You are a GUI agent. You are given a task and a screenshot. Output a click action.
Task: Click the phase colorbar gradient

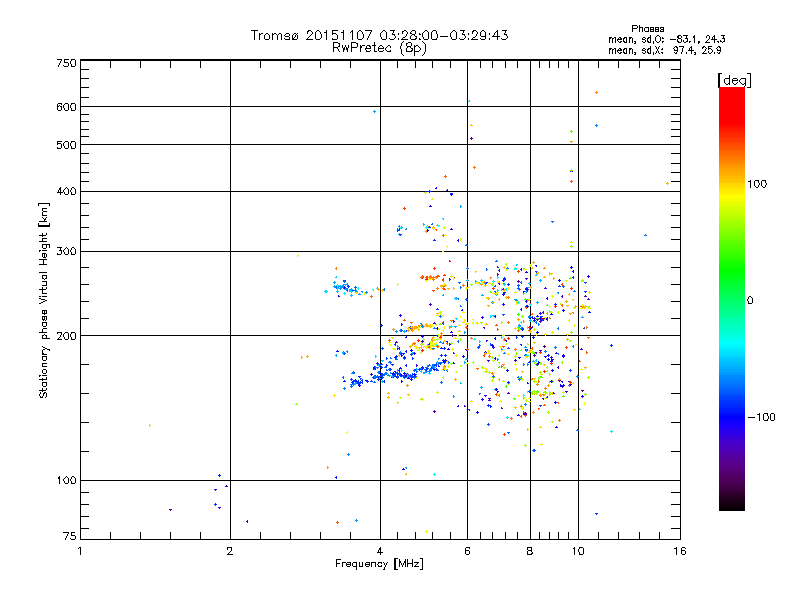point(732,299)
